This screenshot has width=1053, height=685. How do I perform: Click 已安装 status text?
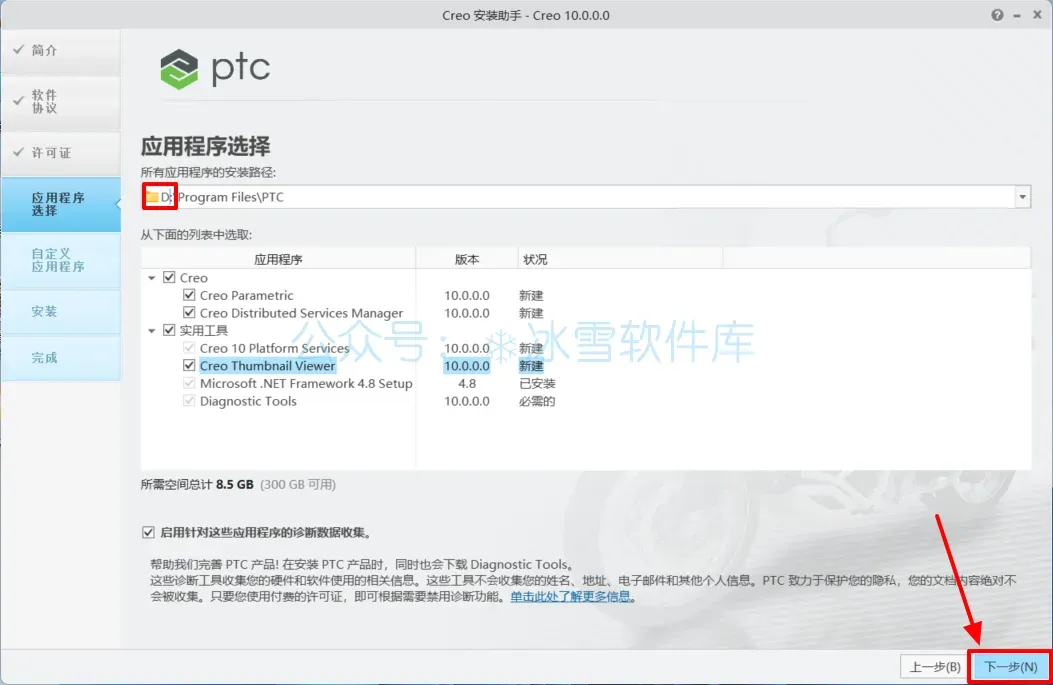coord(537,383)
